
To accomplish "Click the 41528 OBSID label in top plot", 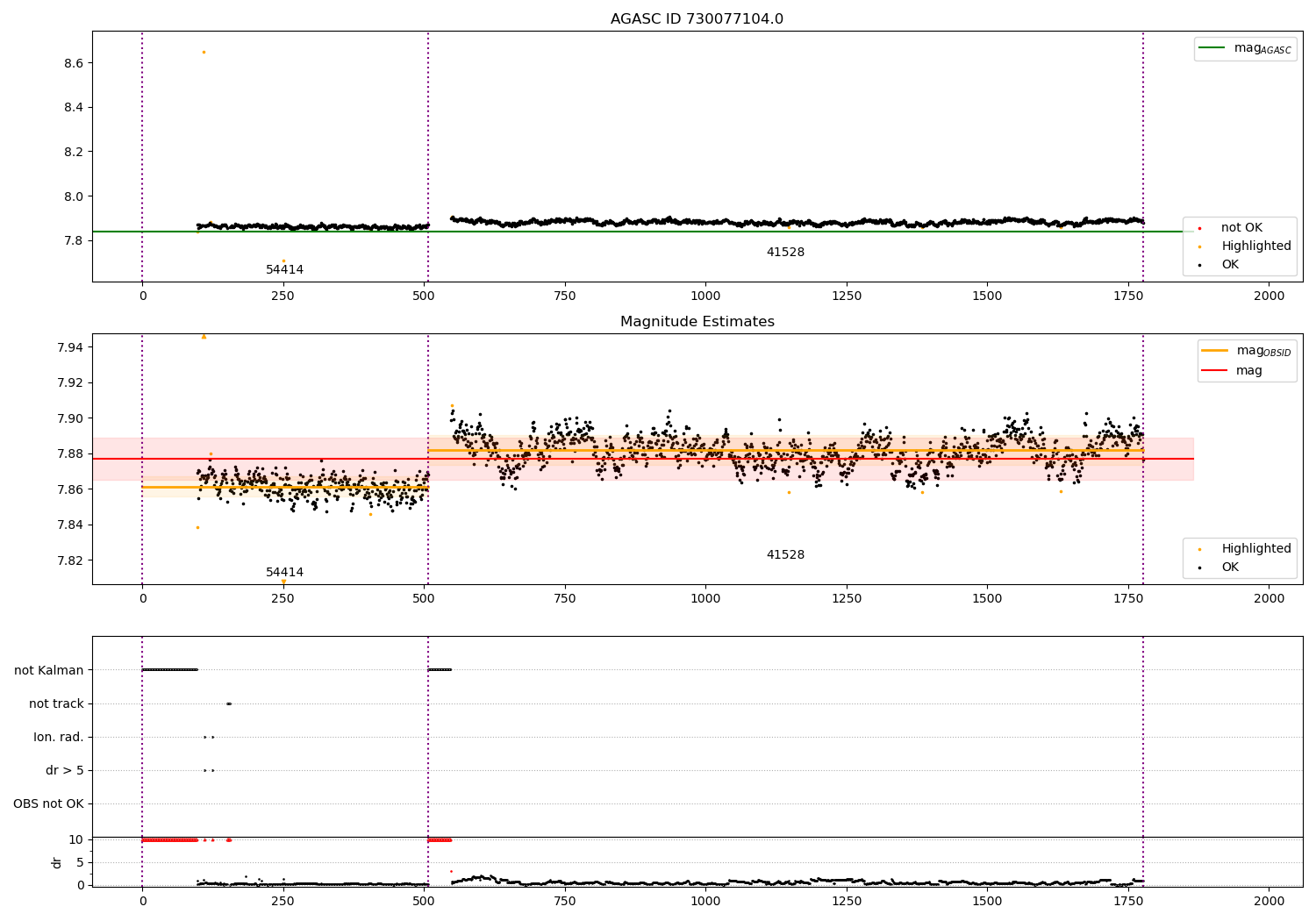I will click(x=785, y=253).
